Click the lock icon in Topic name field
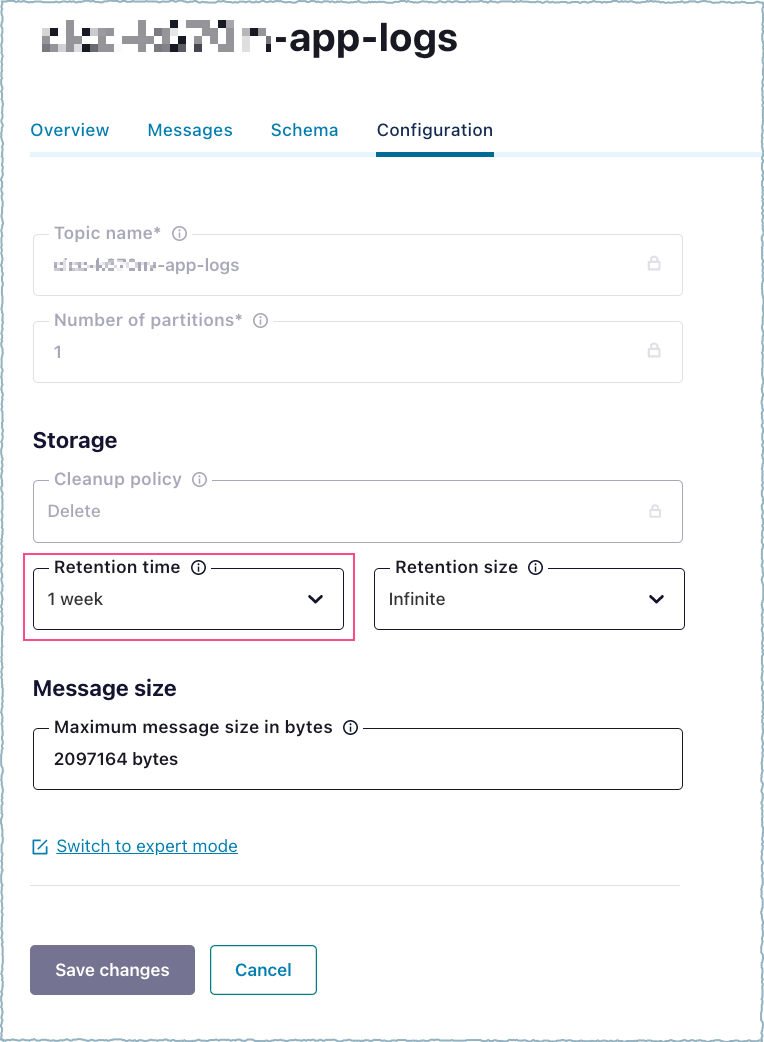Image resolution: width=764 pixels, height=1042 pixels. [654, 264]
